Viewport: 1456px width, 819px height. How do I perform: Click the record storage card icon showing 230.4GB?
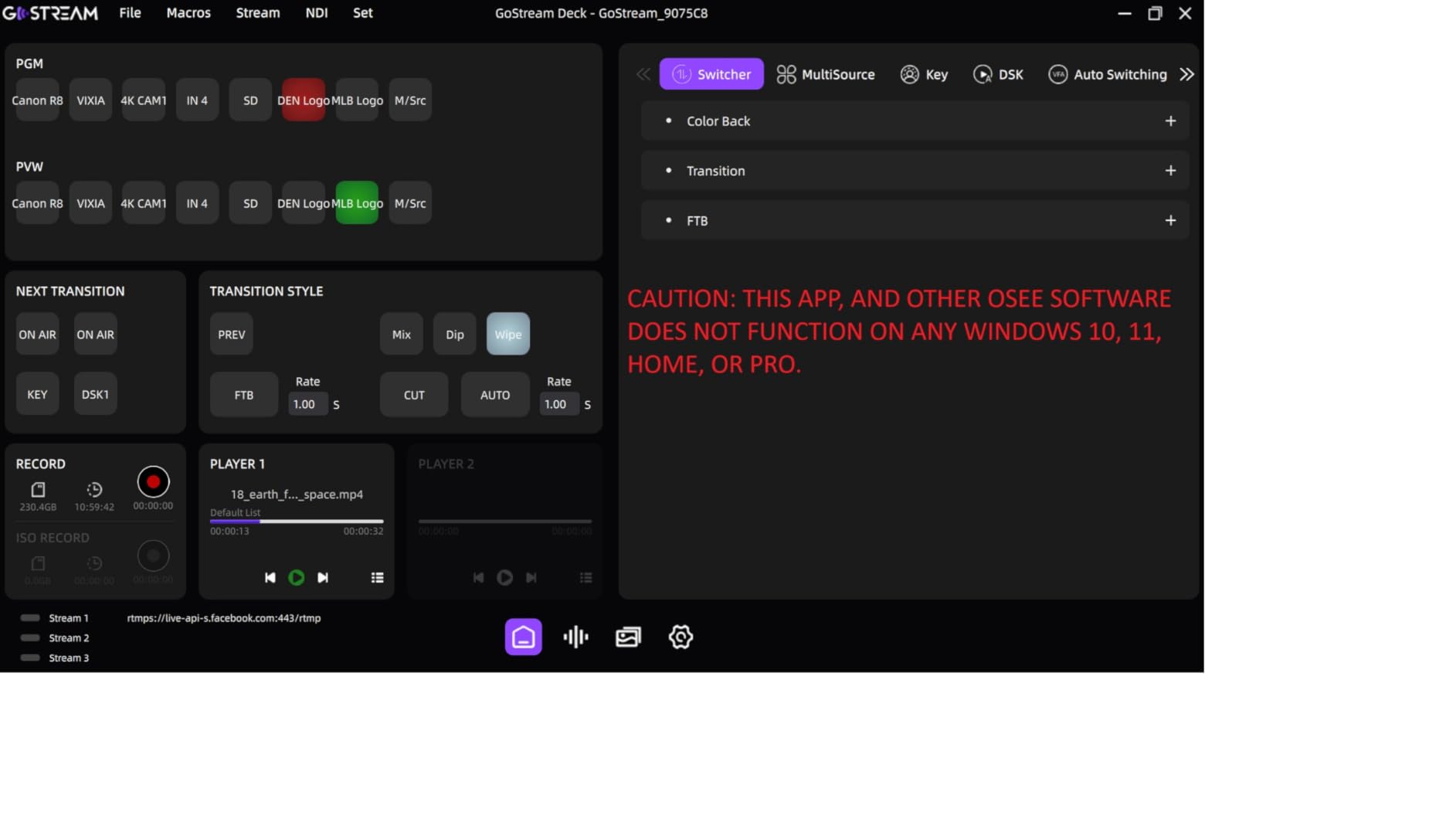pos(38,490)
